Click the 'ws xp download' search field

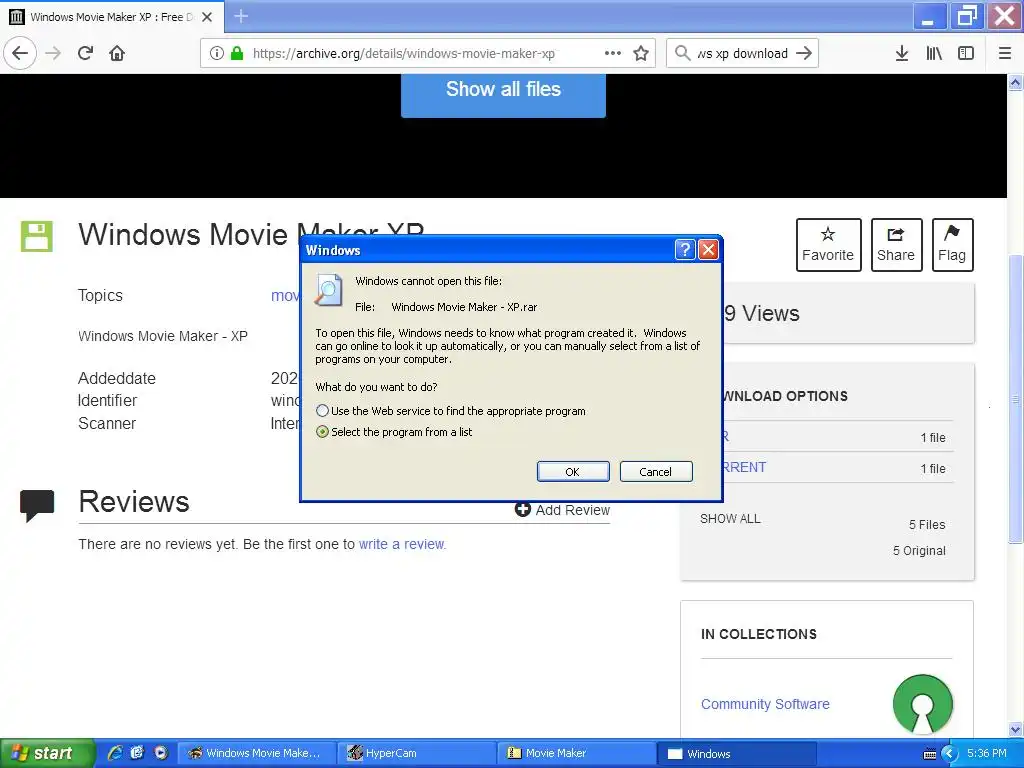pos(743,54)
